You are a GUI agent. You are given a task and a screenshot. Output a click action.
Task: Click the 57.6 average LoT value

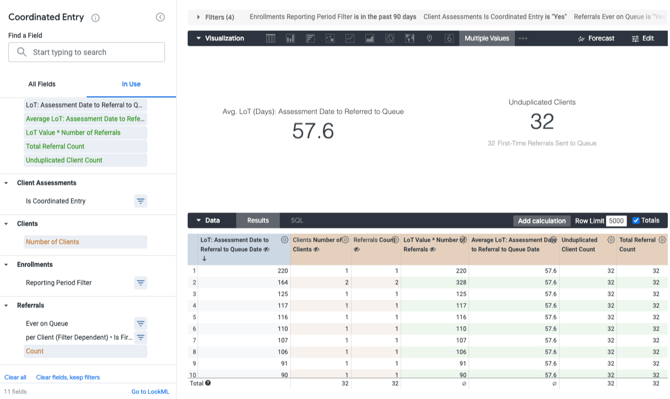pyautogui.click(x=313, y=131)
